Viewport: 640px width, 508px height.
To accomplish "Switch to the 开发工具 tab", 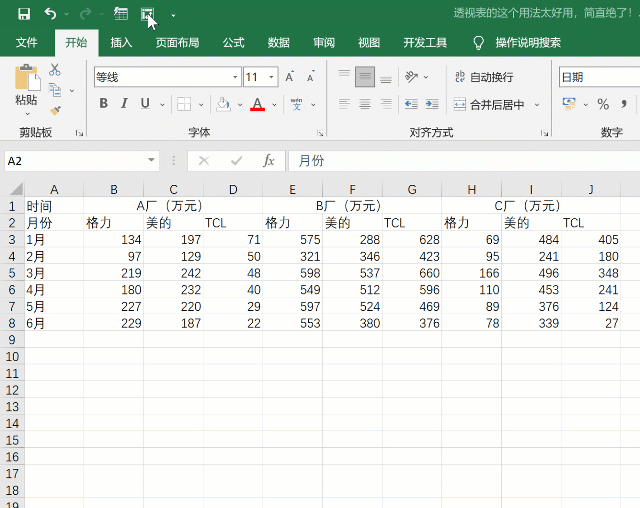I will [x=425, y=42].
